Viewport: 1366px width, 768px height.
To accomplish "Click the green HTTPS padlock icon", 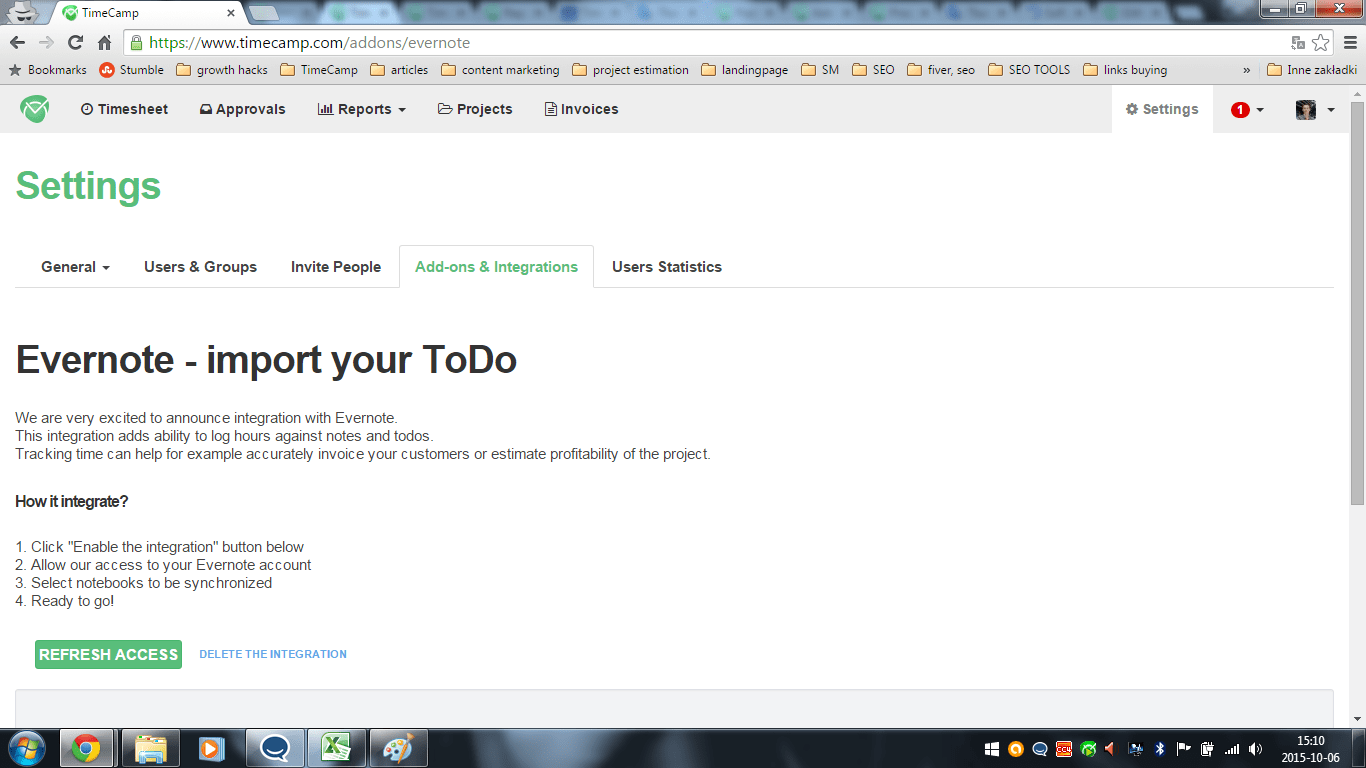I will click(x=137, y=43).
